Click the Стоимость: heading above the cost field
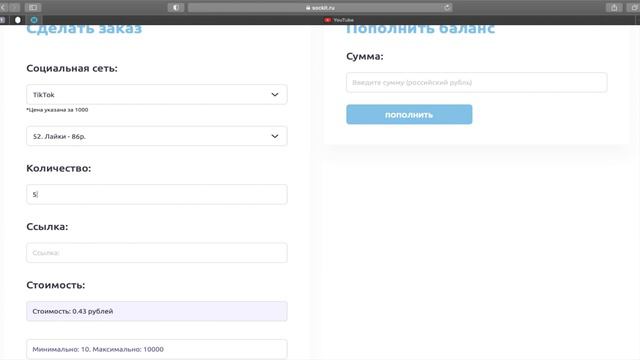The image size is (640, 360). (x=56, y=285)
